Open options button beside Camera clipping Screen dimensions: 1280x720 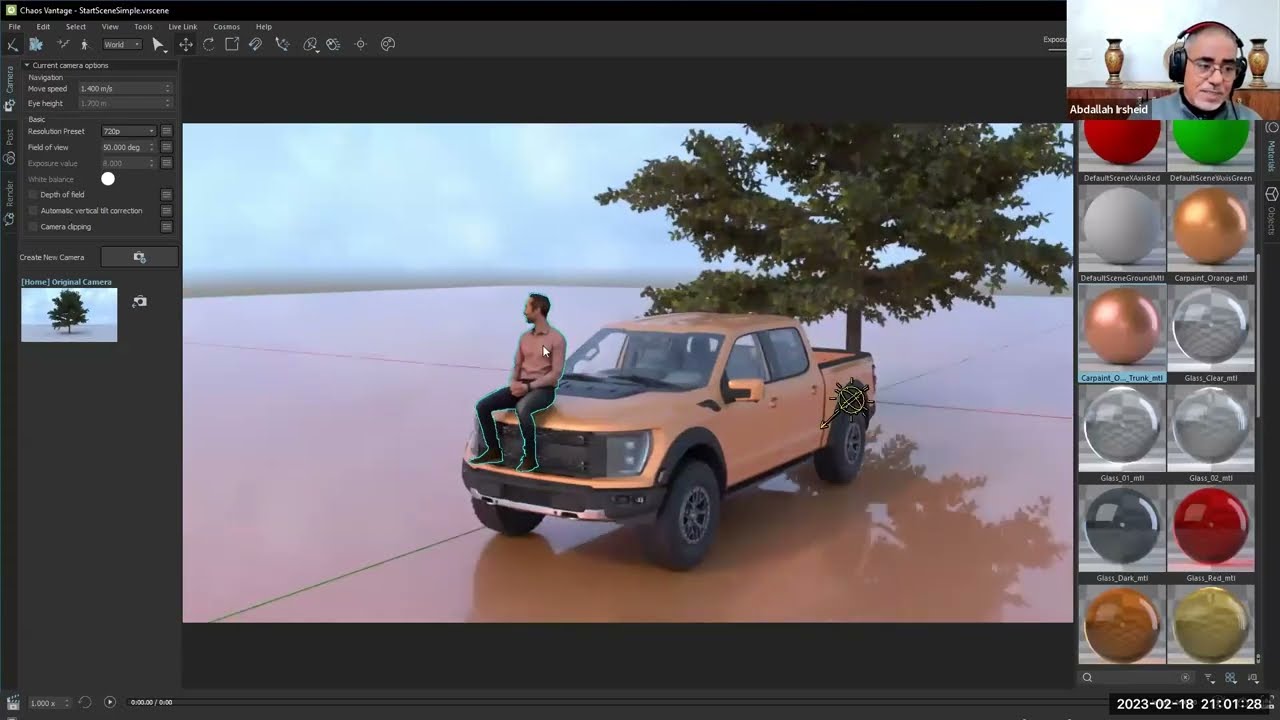tap(167, 226)
